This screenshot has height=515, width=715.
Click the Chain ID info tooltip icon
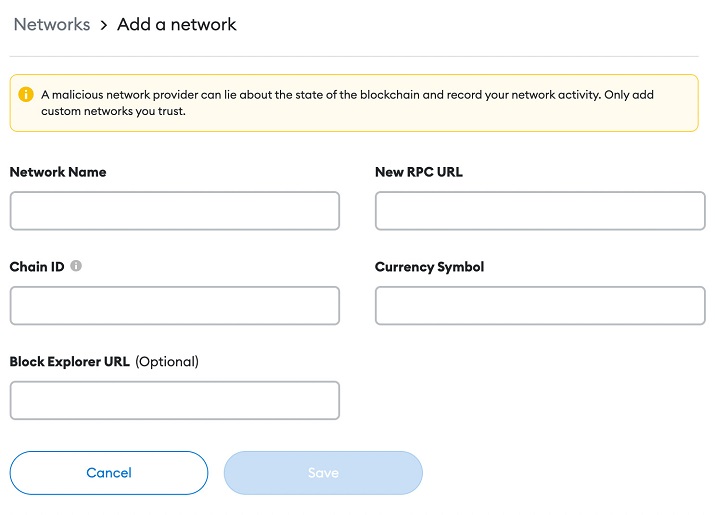click(76, 267)
